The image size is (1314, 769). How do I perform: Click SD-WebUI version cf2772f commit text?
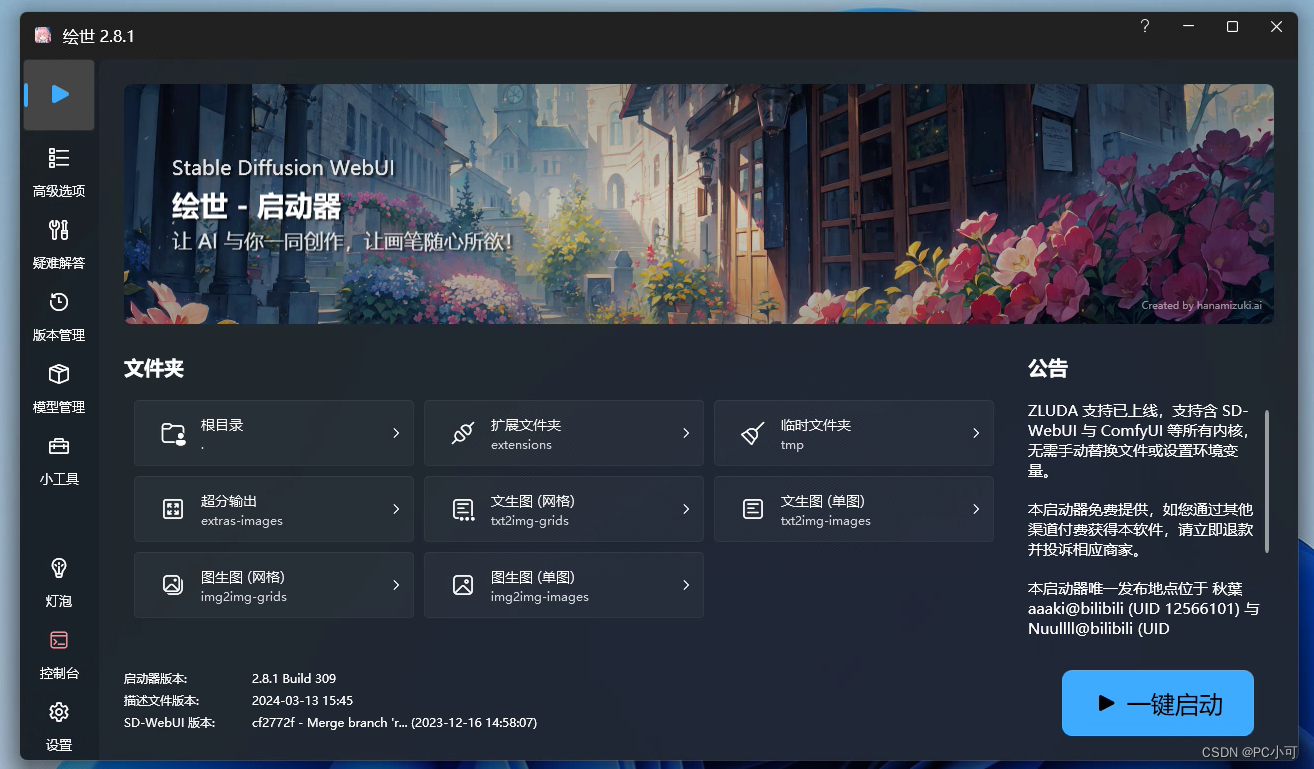point(394,722)
